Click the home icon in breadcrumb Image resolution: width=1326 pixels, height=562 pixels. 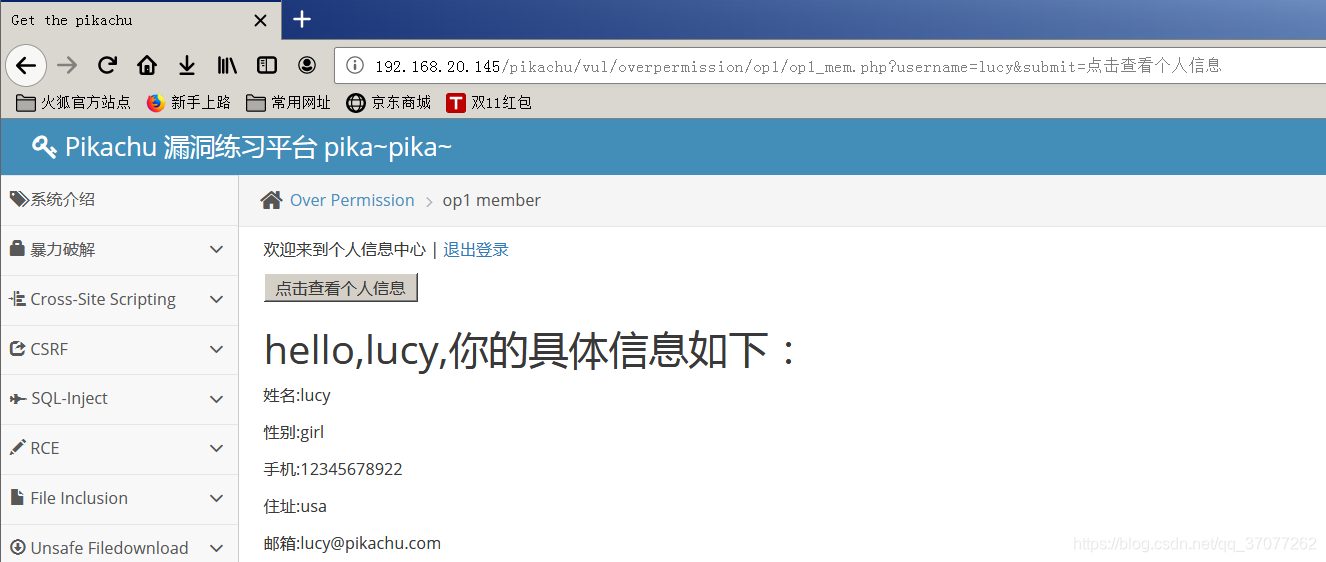[x=271, y=200]
